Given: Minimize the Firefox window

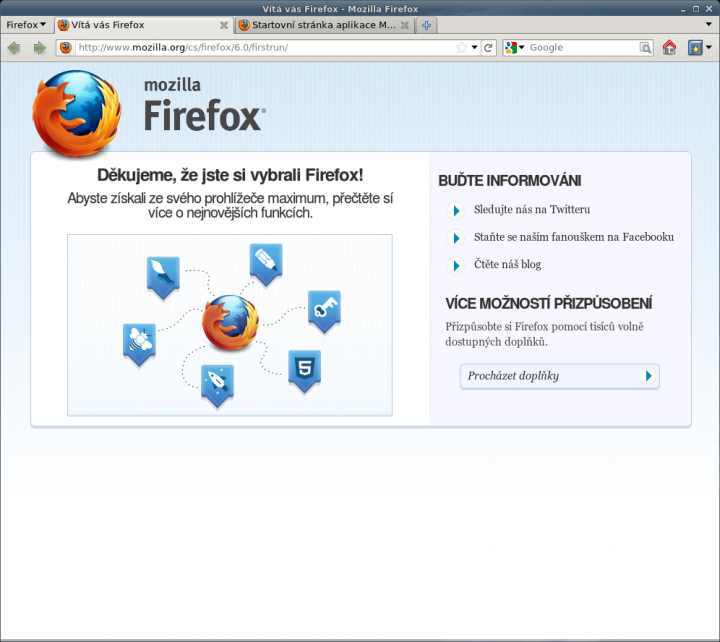Looking at the screenshot, I should [x=683, y=9].
